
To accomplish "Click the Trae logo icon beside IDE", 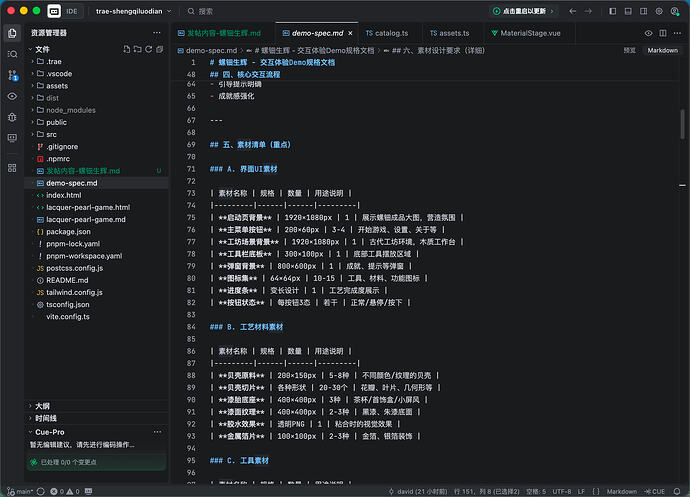I will (54, 11).
